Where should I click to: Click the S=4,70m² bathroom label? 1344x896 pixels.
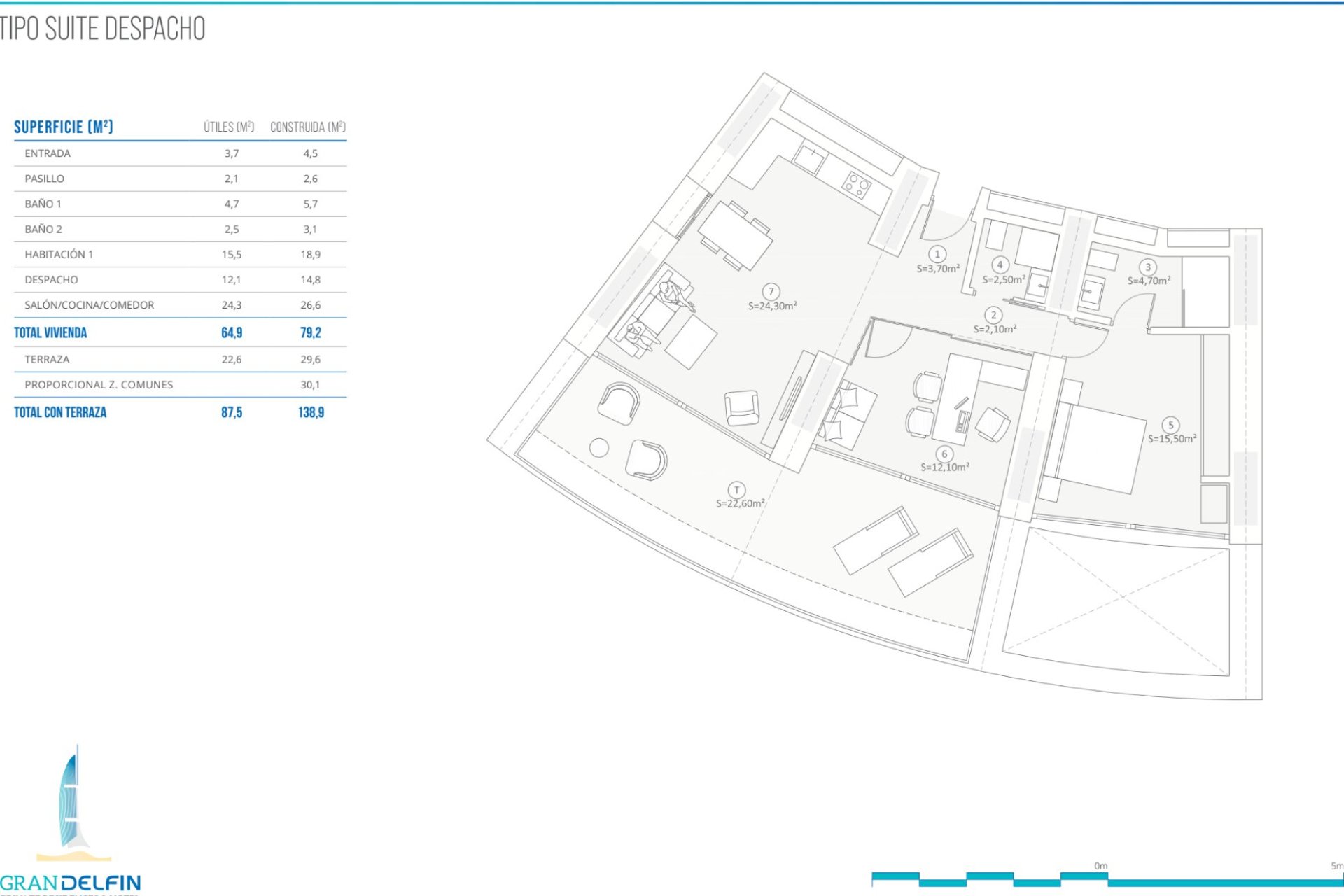(x=1149, y=281)
